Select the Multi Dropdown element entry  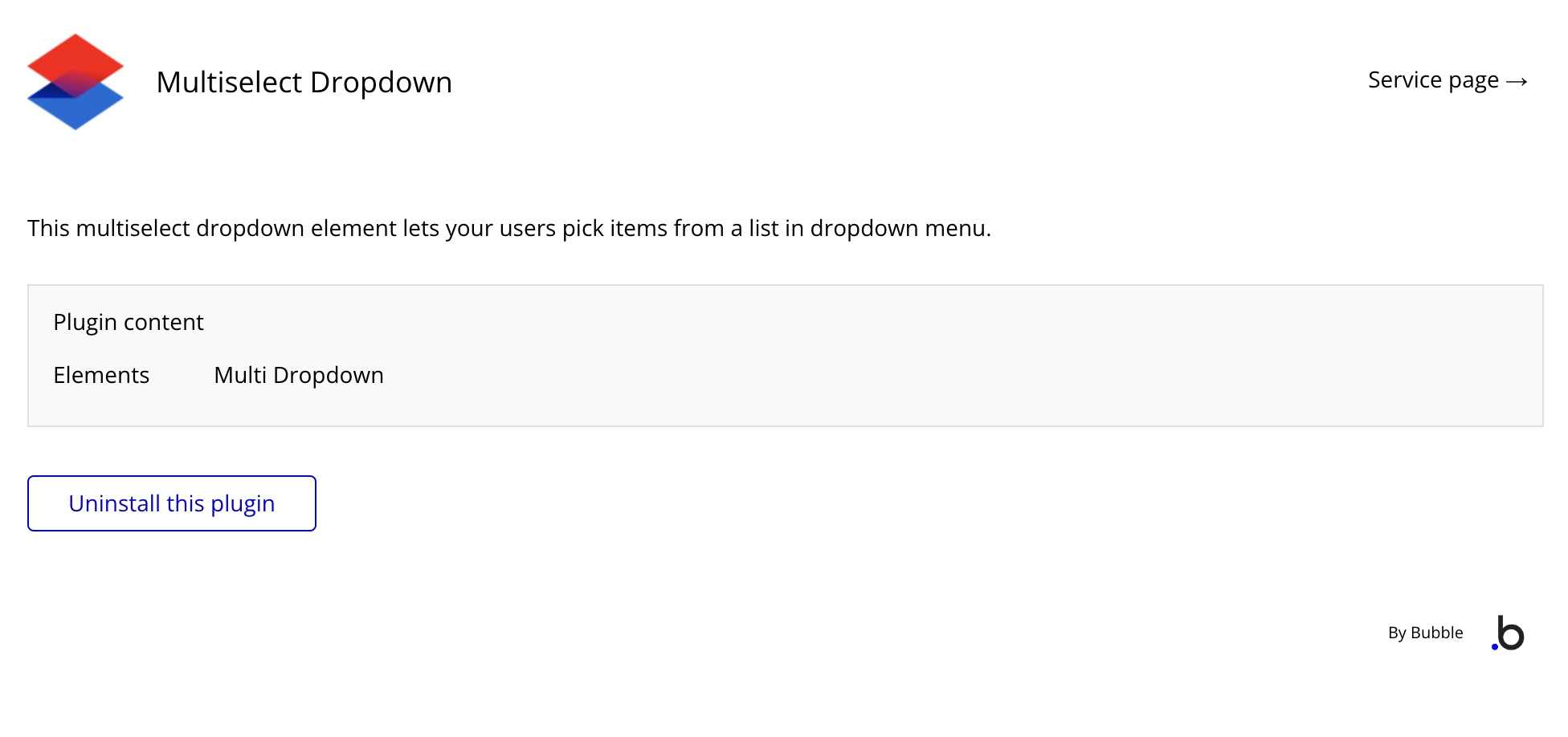click(x=299, y=375)
